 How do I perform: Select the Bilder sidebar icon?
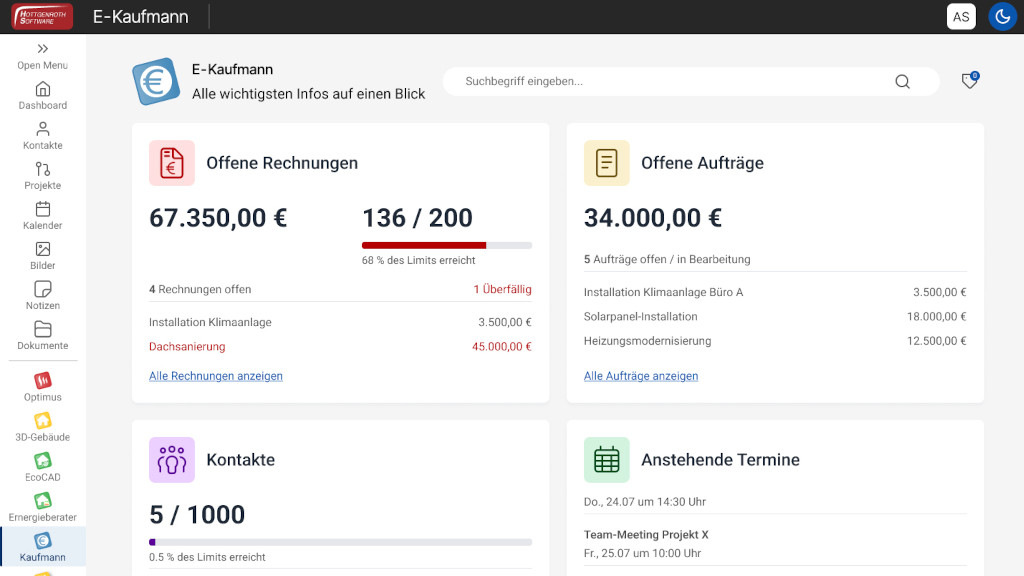[x=42, y=255]
